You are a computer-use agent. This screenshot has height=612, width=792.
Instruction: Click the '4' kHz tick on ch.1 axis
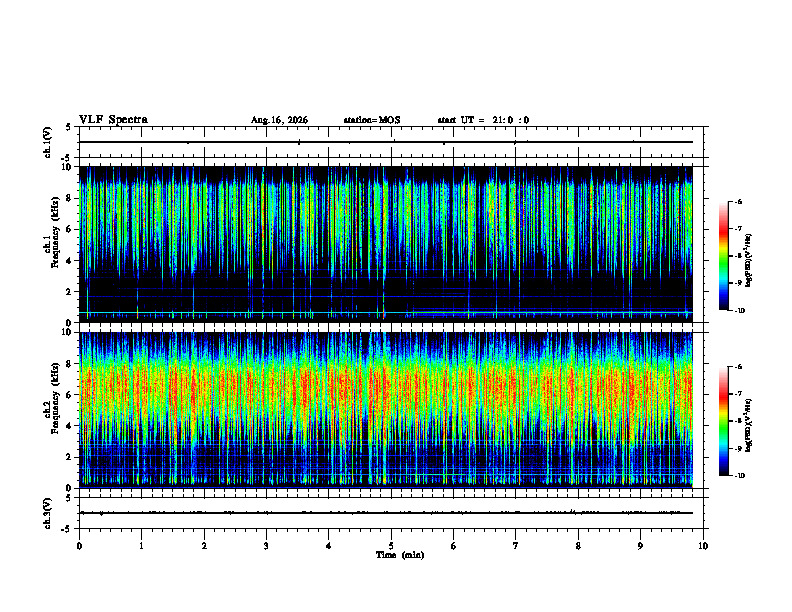click(x=70, y=261)
